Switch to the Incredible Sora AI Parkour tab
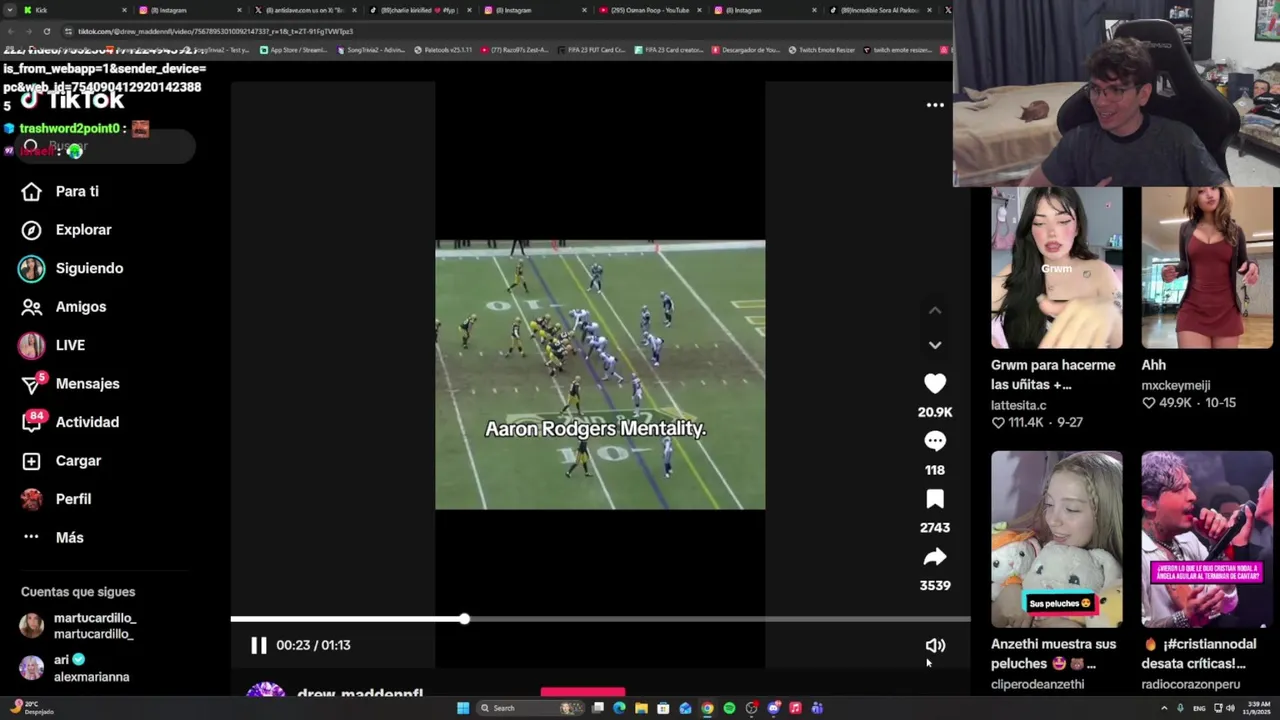1280x720 pixels. (x=880, y=10)
